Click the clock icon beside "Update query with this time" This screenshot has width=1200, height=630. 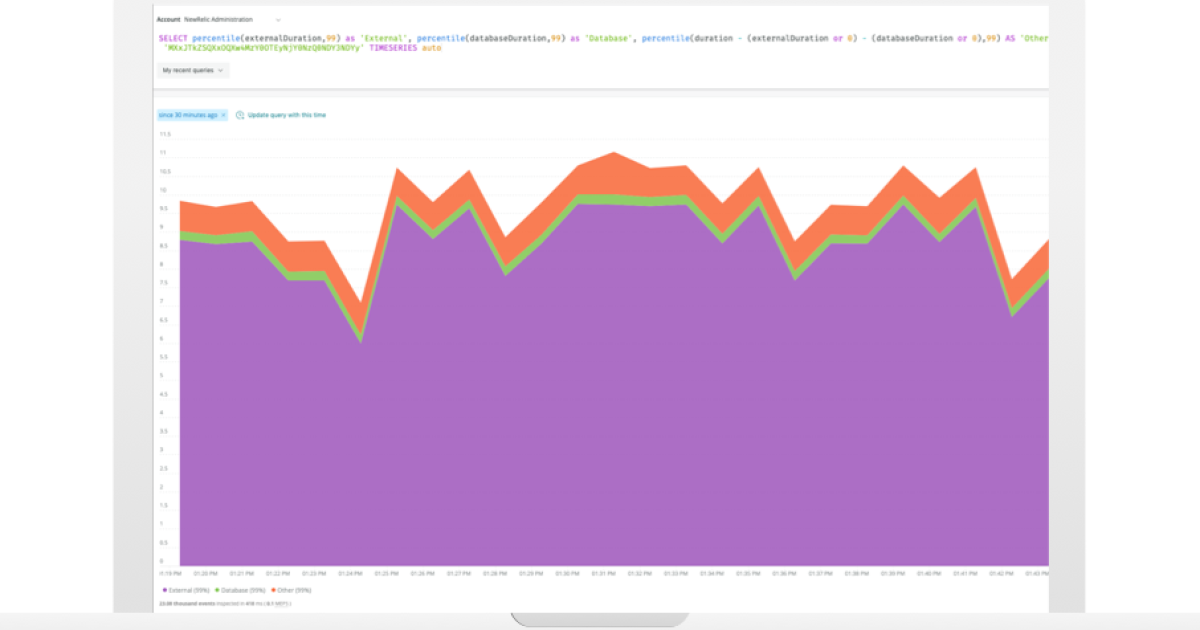coord(240,115)
